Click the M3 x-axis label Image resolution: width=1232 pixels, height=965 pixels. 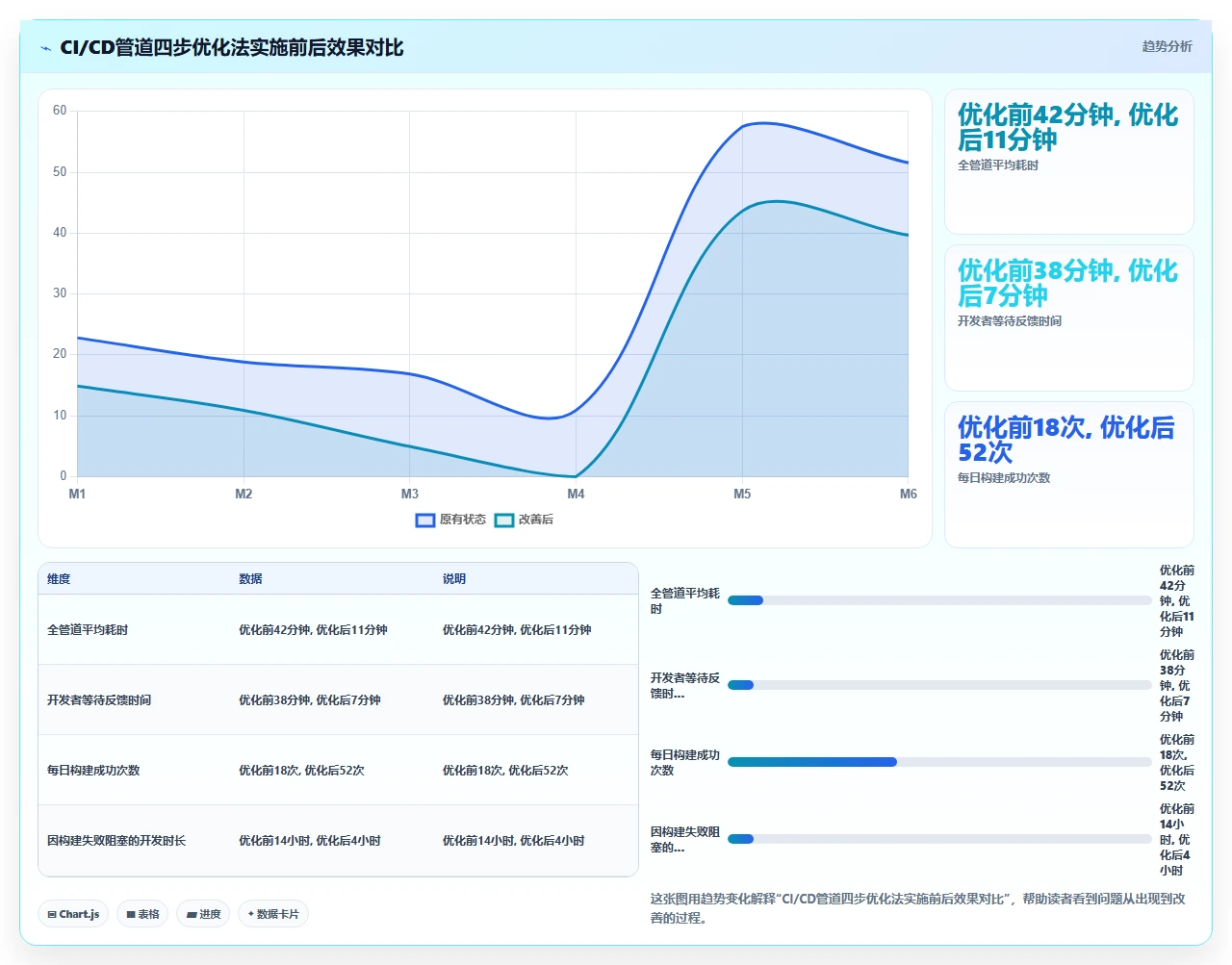pyautogui.click(x=410, y=494)
